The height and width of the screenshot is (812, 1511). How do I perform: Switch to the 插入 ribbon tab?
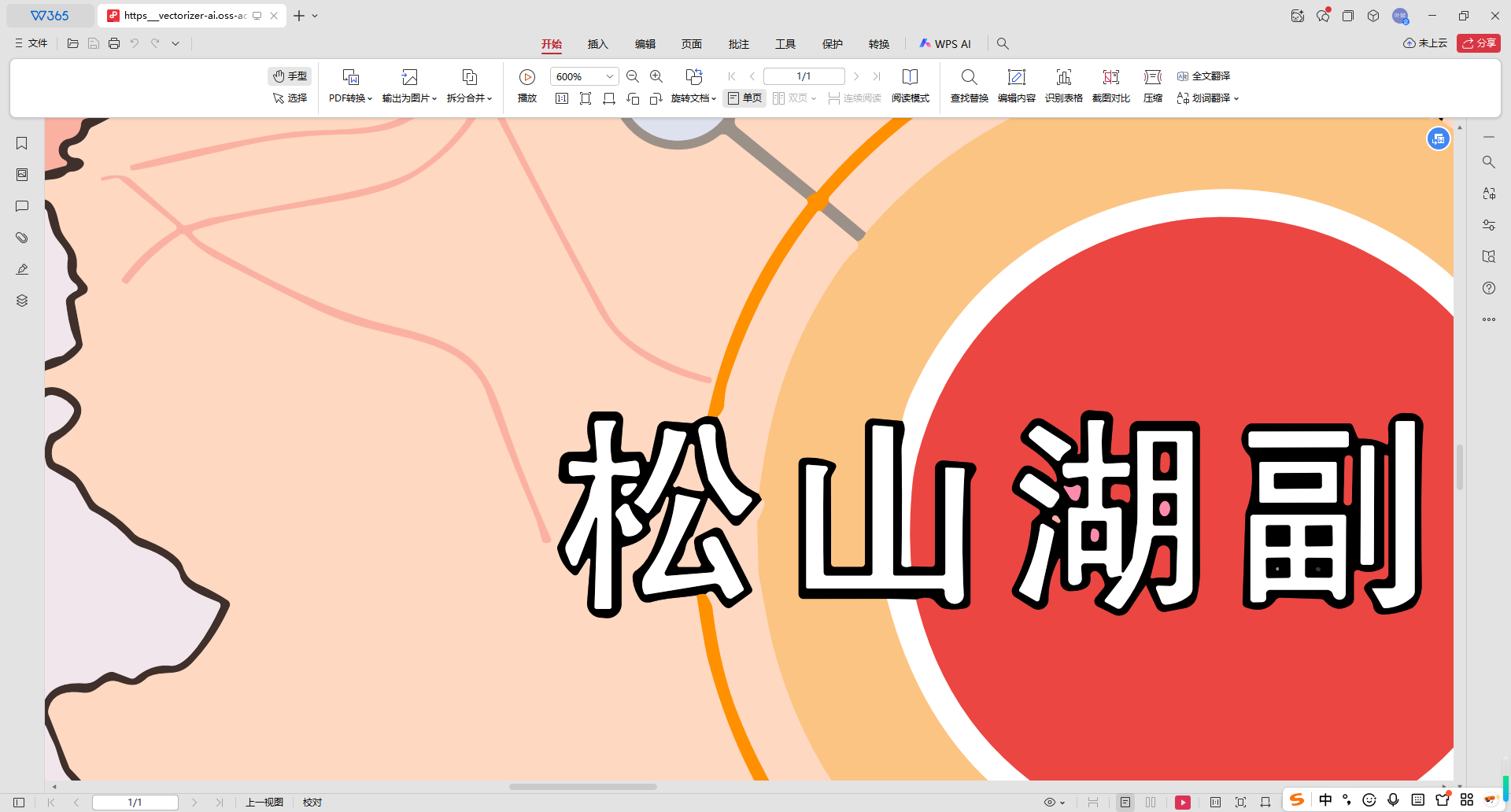point(598,44)
